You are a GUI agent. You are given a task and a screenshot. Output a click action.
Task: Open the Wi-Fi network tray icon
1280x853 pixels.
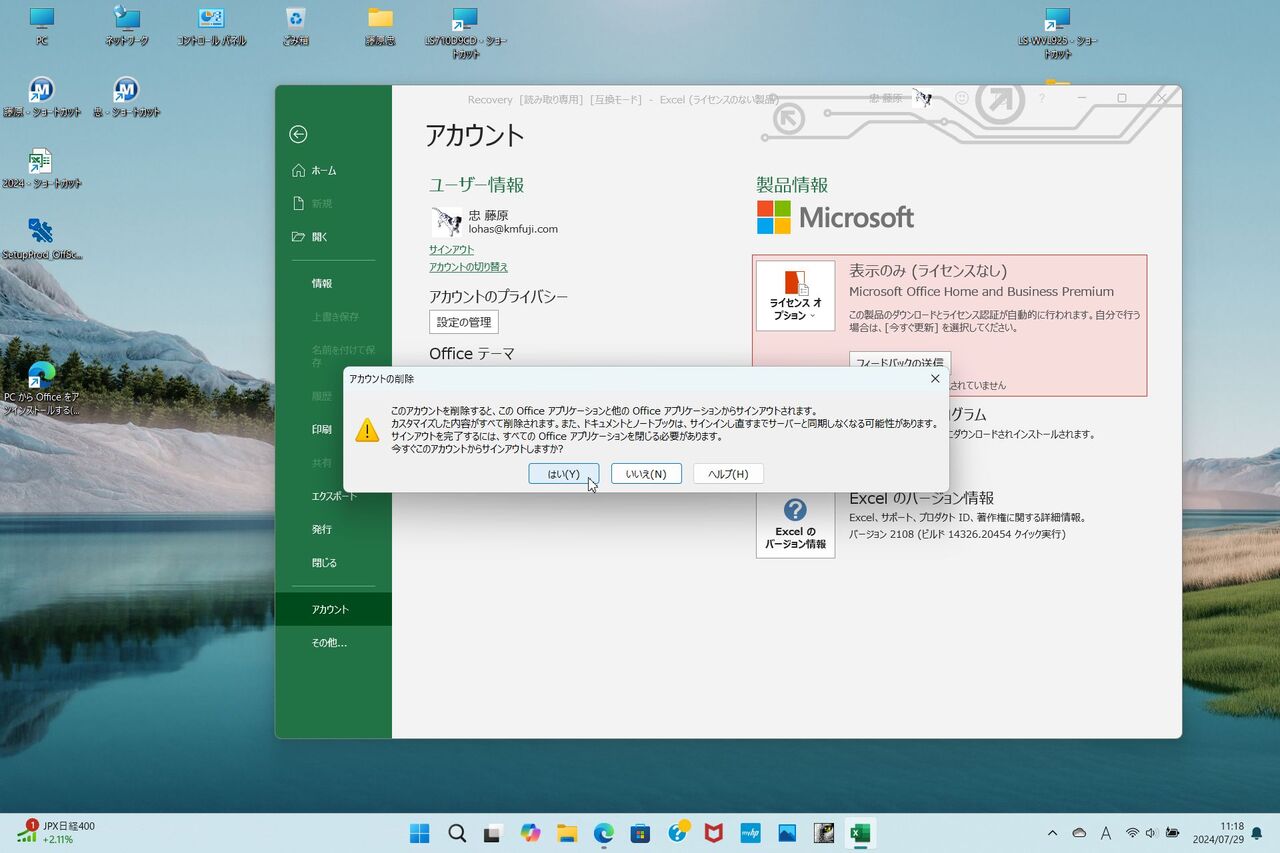(x=1132, y=833)
